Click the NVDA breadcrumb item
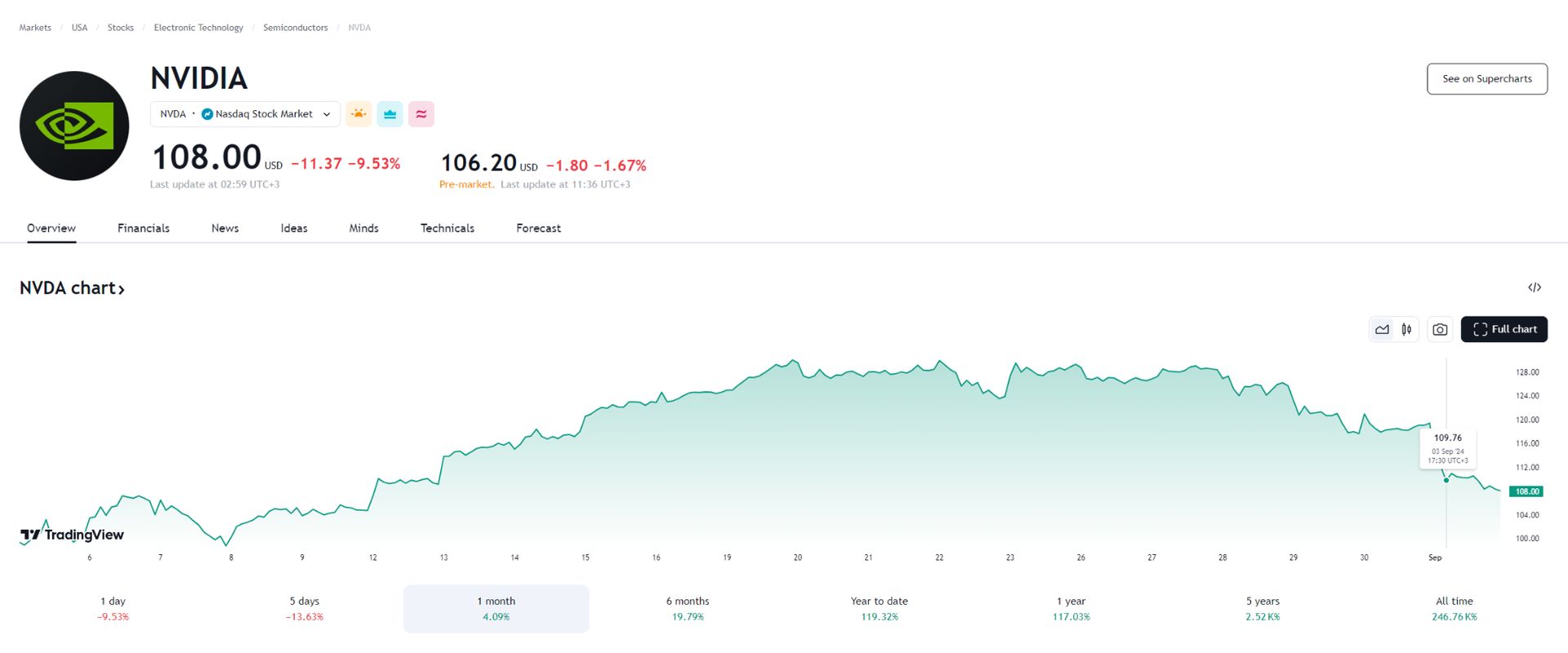This screenshot has width=1568, height=653. [x=359, y=28]
